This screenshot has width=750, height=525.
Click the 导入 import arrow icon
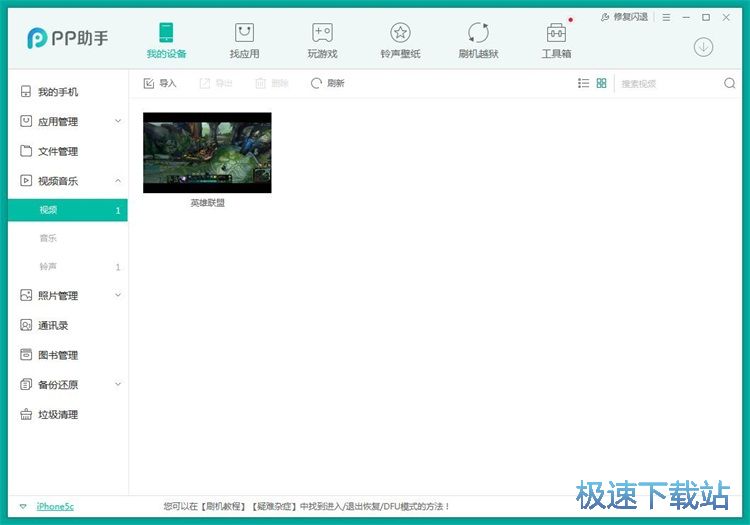pos(149,83)
